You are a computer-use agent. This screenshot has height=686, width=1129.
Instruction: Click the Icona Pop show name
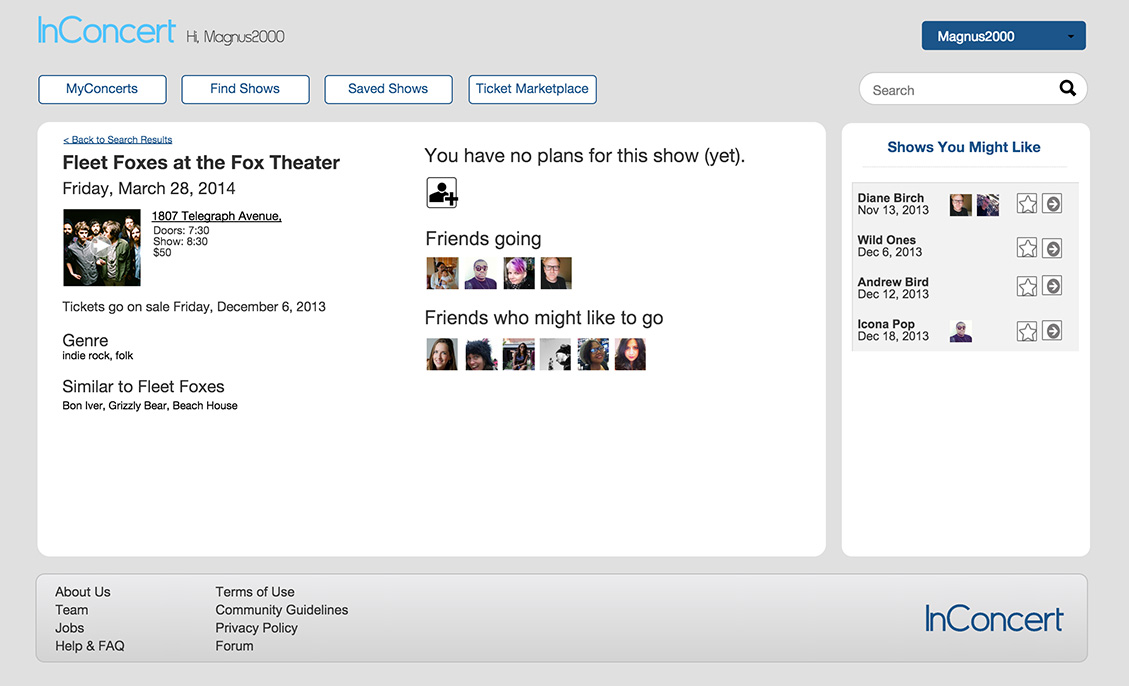pyautogui.click(x=886, y=324)
